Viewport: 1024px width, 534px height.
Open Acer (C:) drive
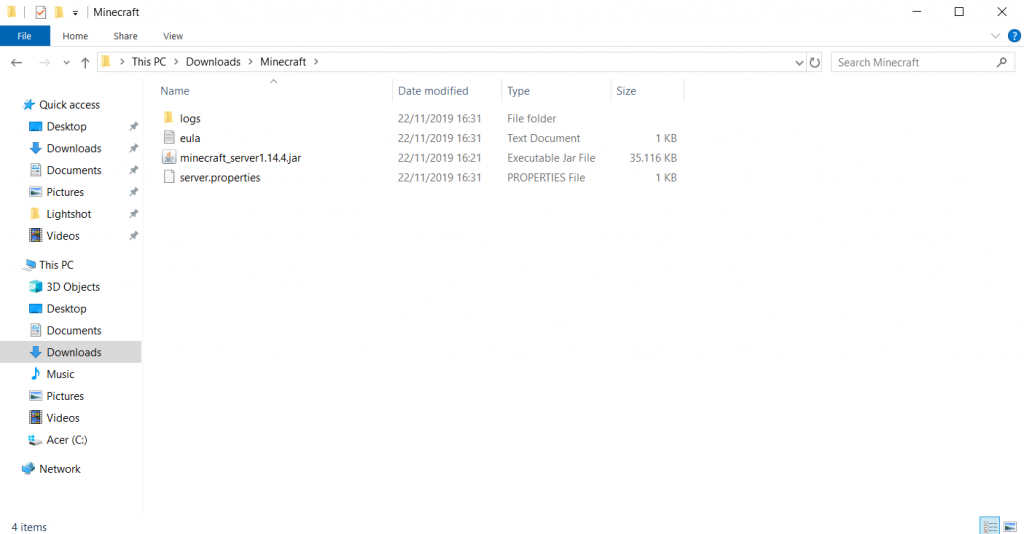(x=57, y=440)
